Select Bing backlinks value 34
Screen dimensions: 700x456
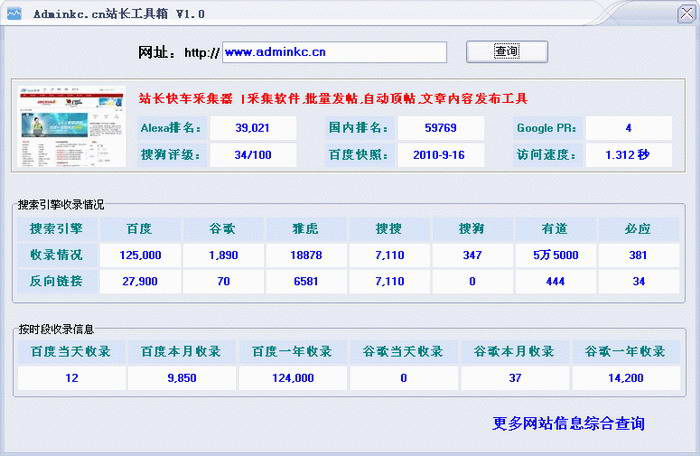coord(638,281)
